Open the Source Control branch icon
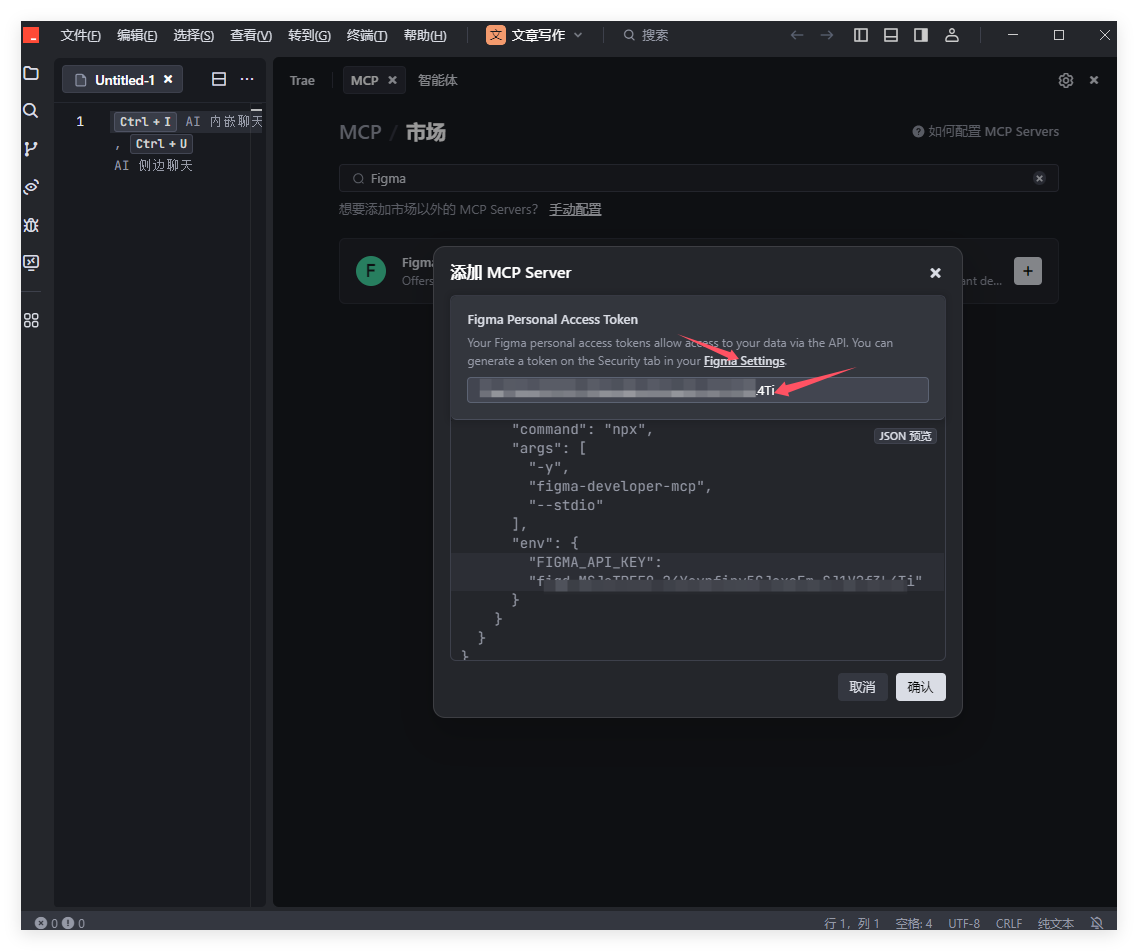The height and width of the screenshot is (951, 1138). 31,149
